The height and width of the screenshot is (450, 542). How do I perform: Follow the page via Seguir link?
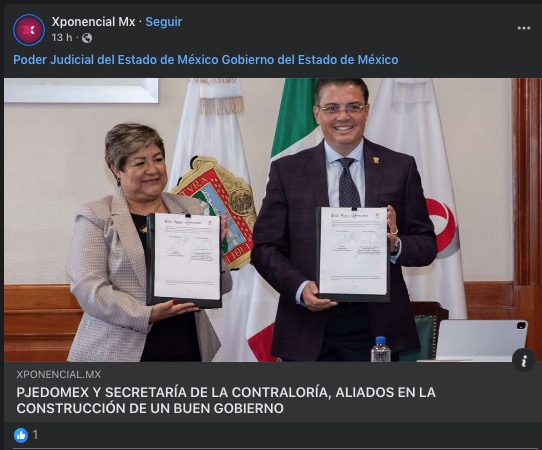tap(163, 22)
